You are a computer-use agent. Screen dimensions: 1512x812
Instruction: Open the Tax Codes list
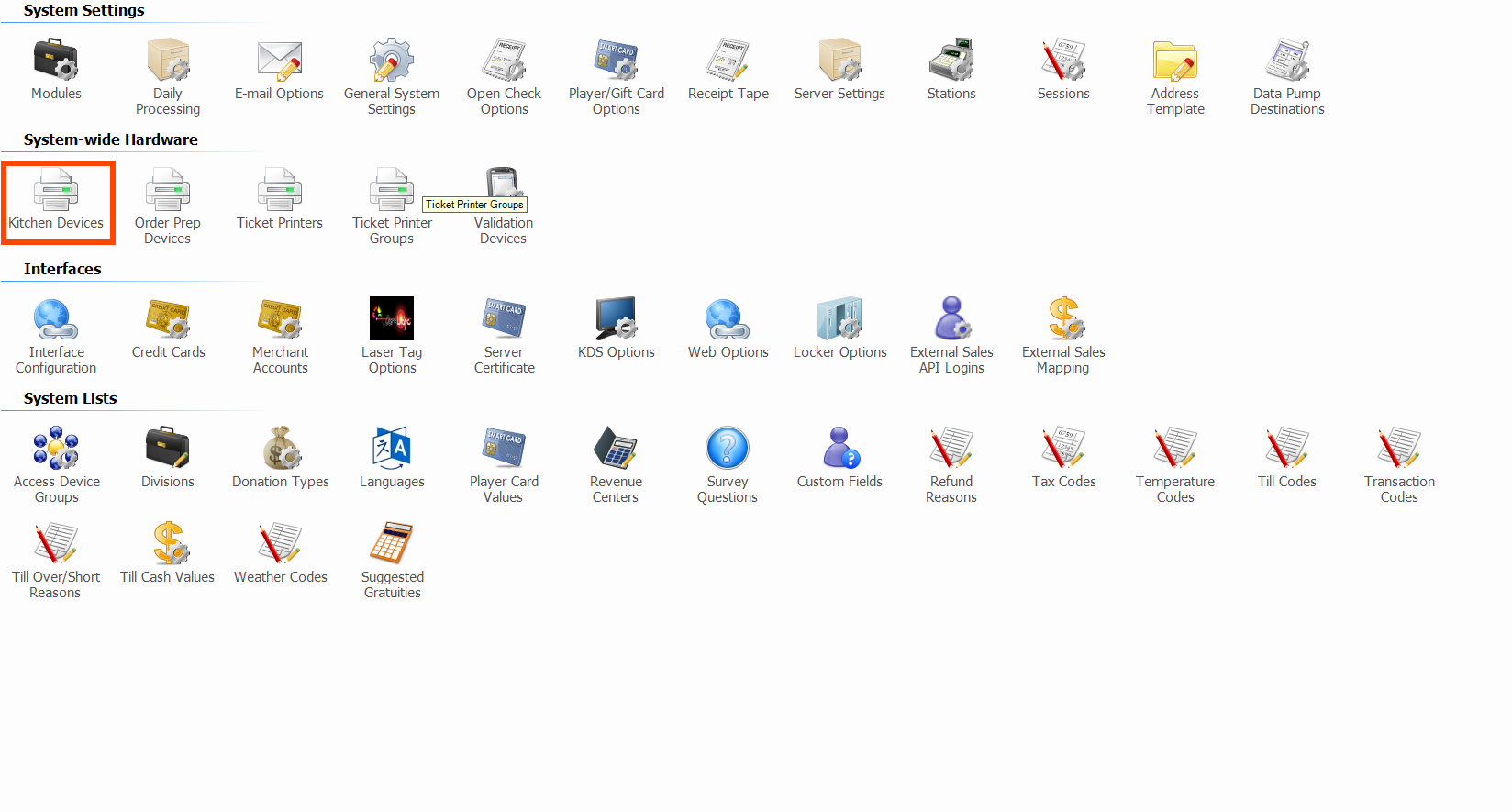pyautogui.click(x=1063, y=449)
